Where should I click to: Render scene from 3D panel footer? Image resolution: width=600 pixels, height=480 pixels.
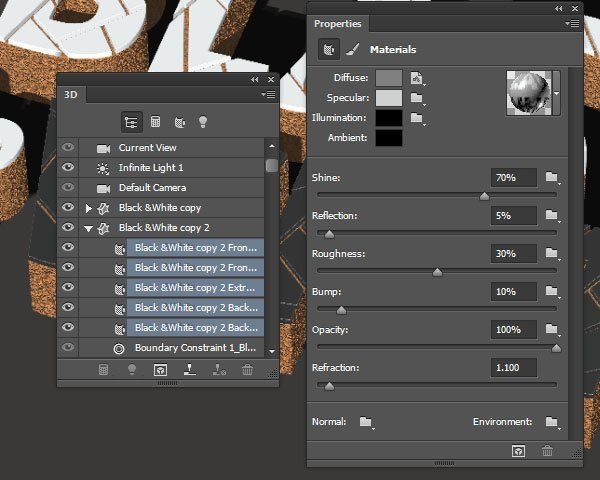(160, 370)
